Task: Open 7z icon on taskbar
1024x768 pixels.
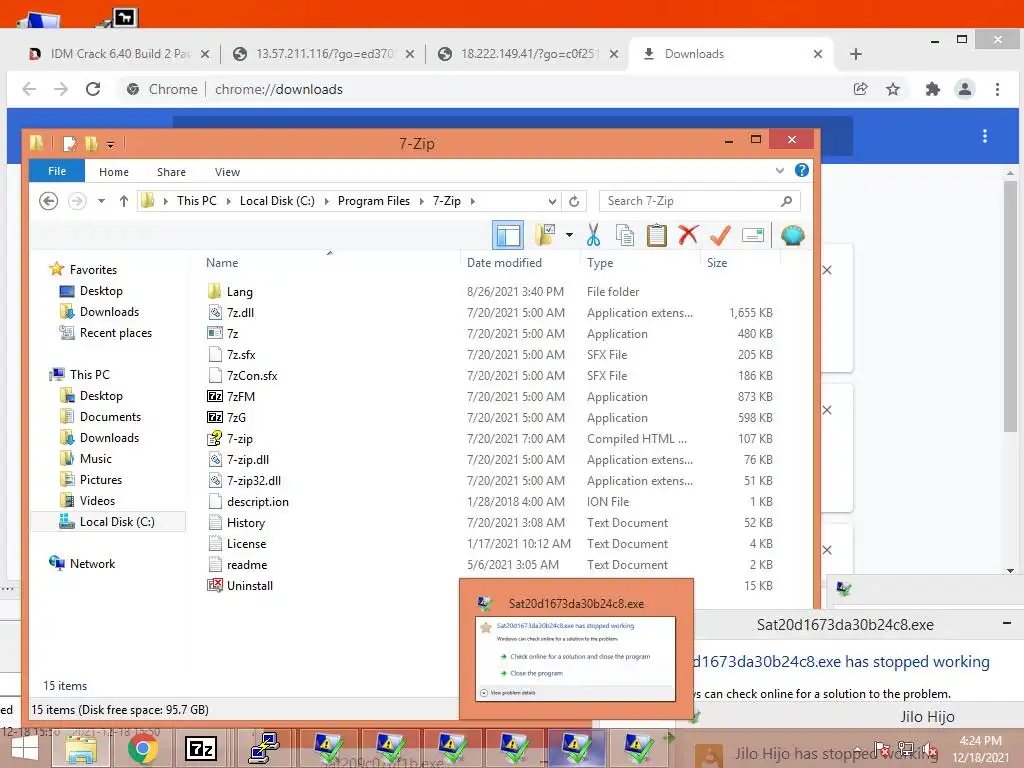Action: [200, 748]
